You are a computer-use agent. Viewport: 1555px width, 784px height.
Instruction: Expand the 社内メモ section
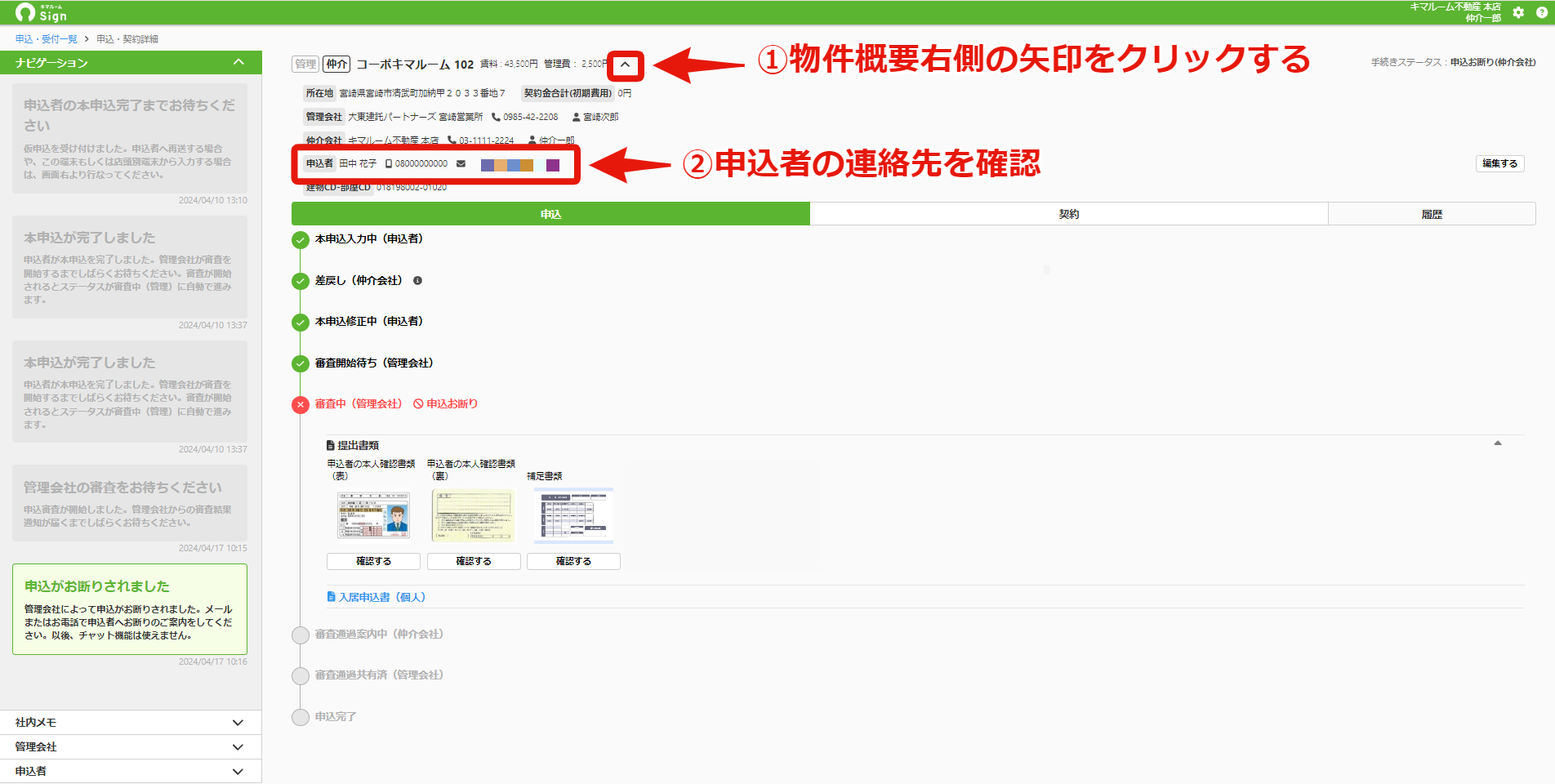pyautogui.click(x=131, y=722)
